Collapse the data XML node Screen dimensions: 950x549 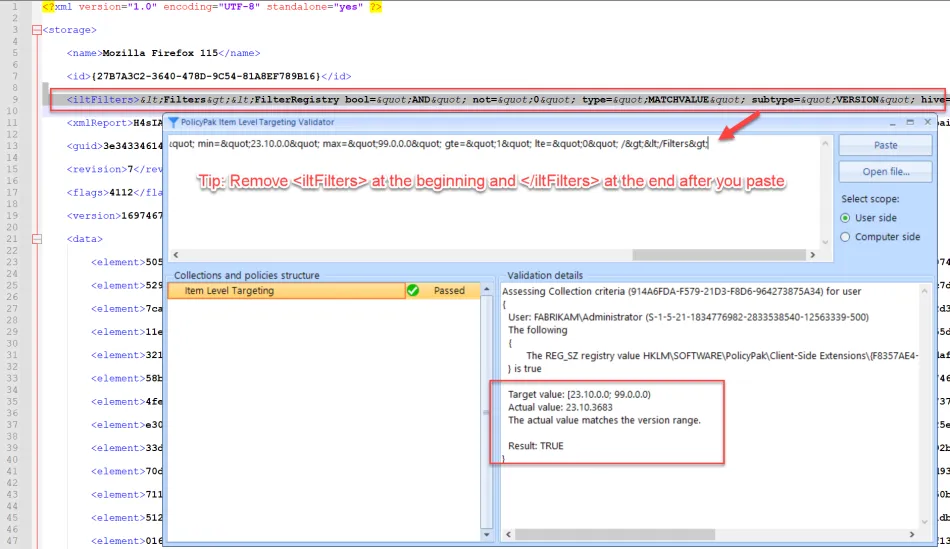click(x=36, y=240)
